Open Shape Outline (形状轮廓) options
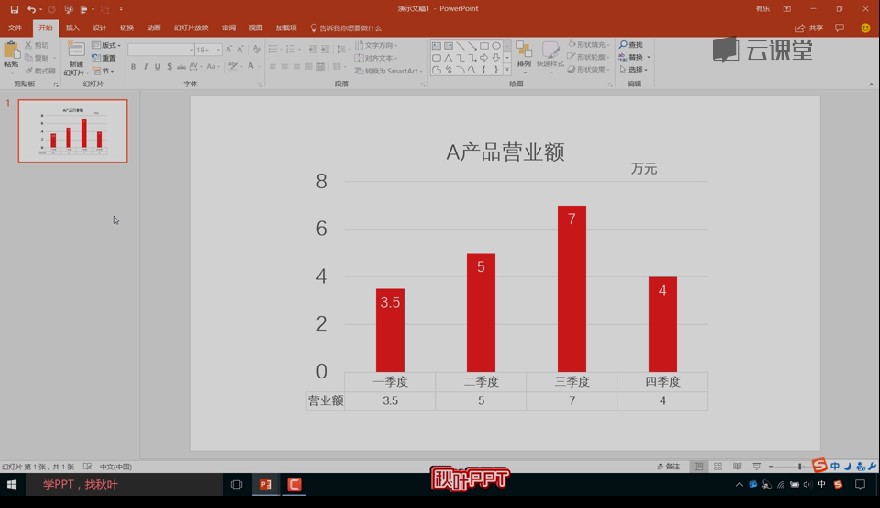This screenshot has height=508, width=880. click(588, 57)
